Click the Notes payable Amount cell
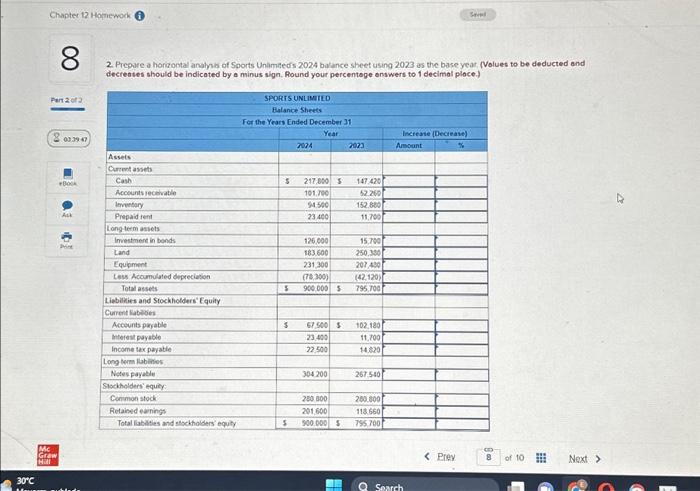Screen dimensions: 700x491 409,374
